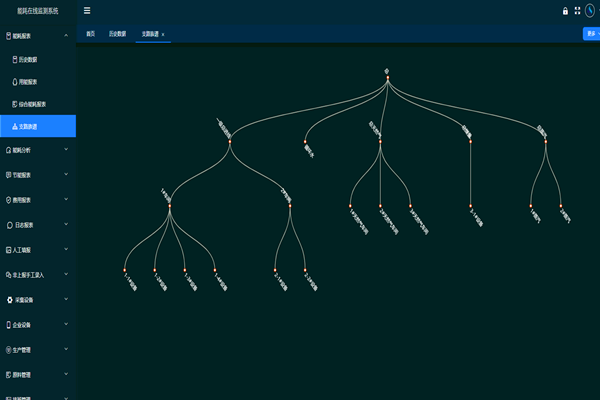600x400 pixels.
Task: Open the blue 更多 dropdown button
Action: click(591, 33)
